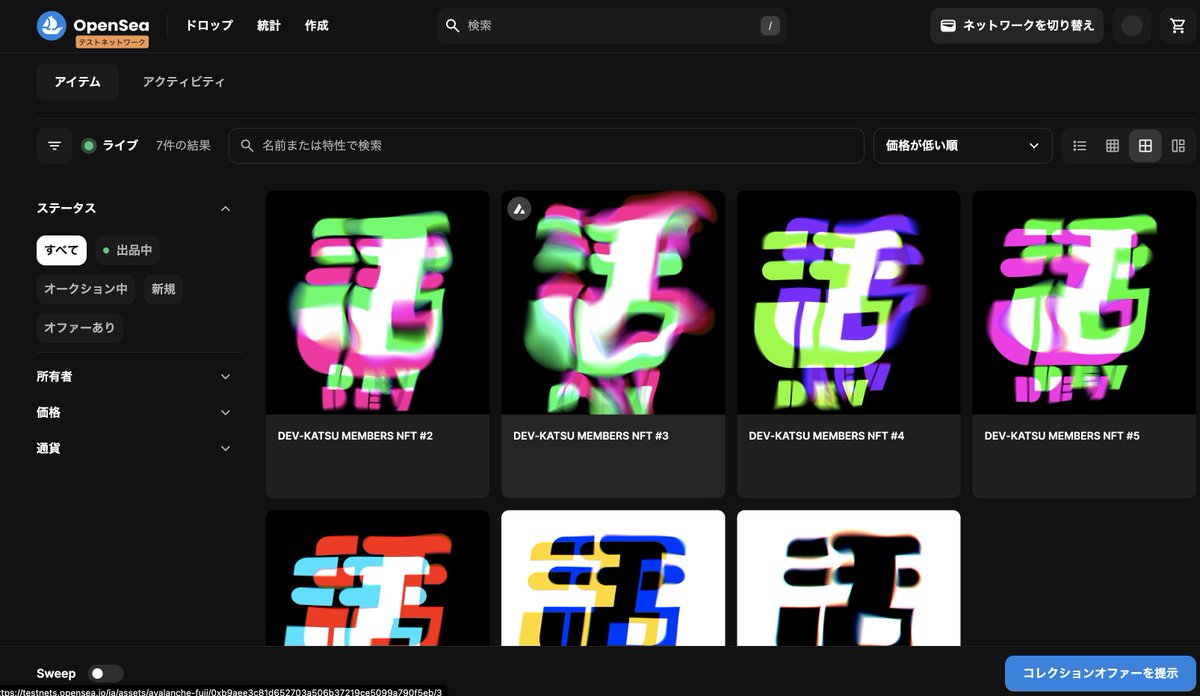Switch to mosaic view layout

1178,146
